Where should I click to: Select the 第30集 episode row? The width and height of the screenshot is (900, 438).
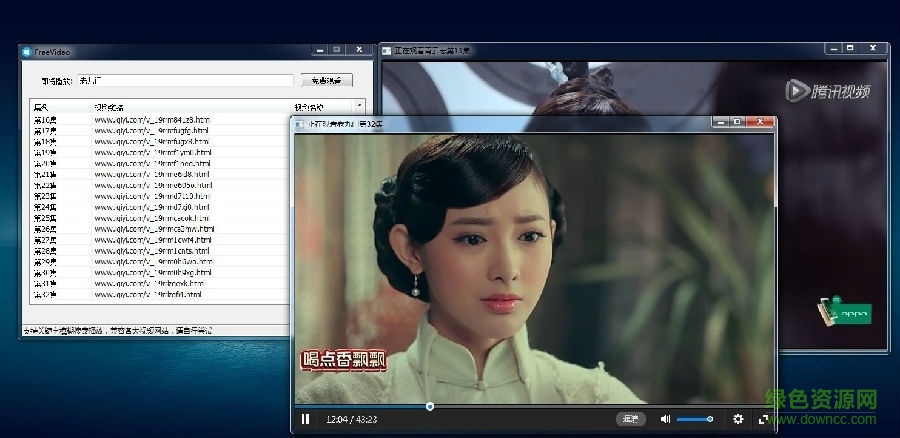pos(160,273)
